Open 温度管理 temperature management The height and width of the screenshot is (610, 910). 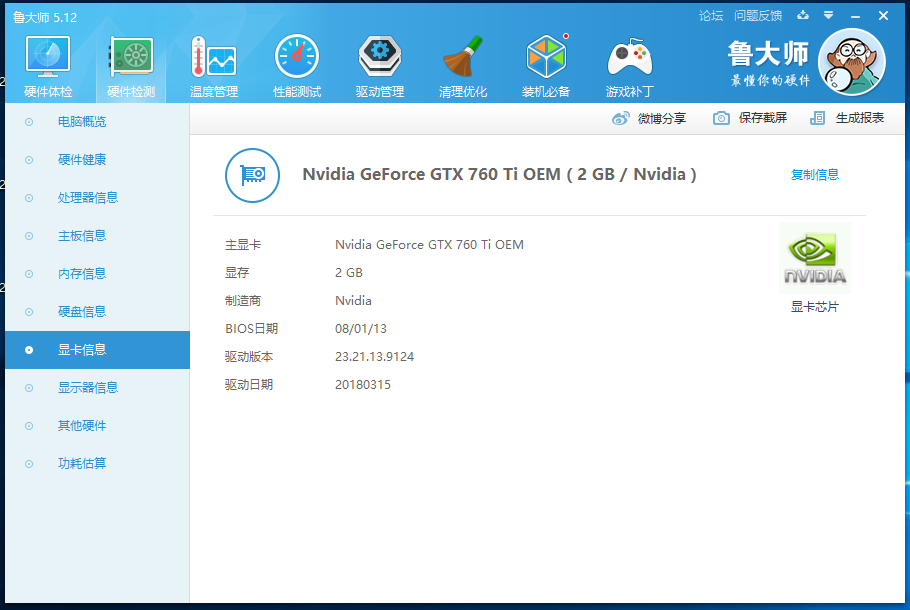point(214,56)
